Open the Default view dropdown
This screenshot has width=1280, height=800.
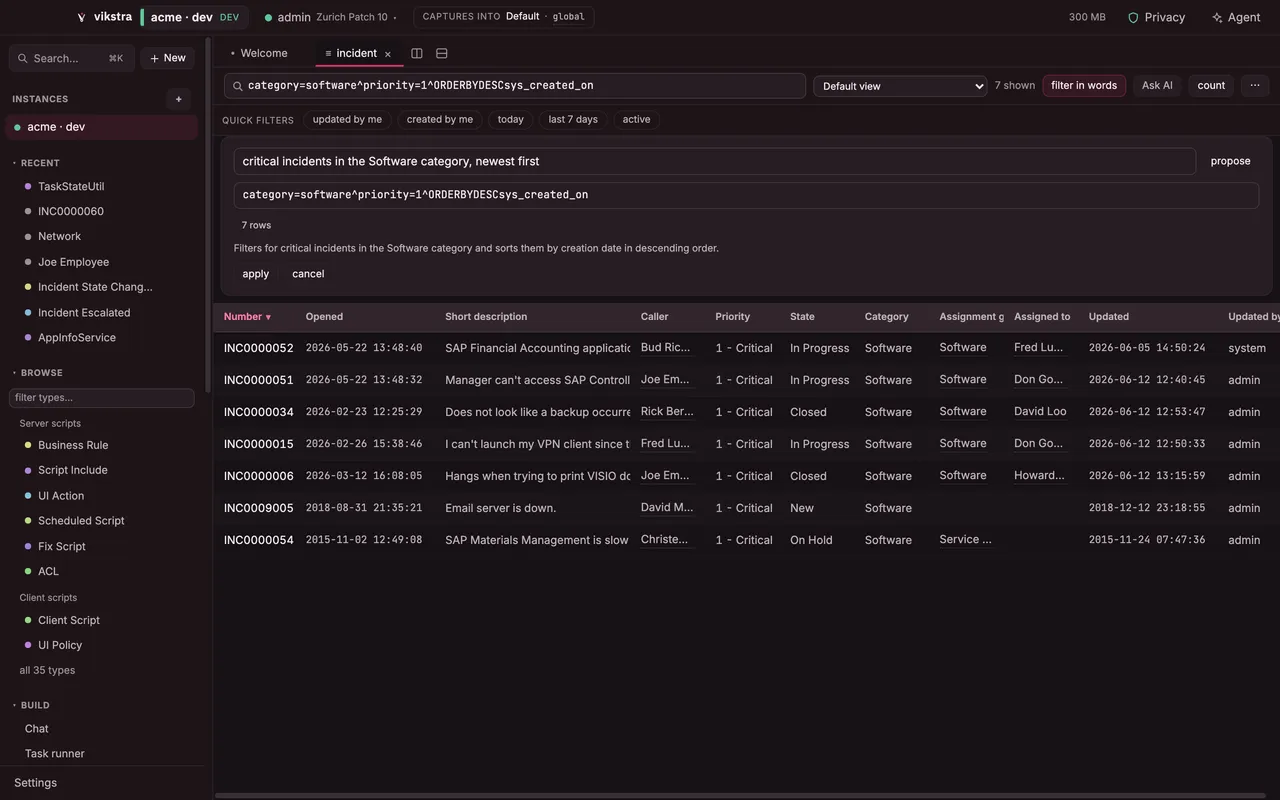pos(900,86)
